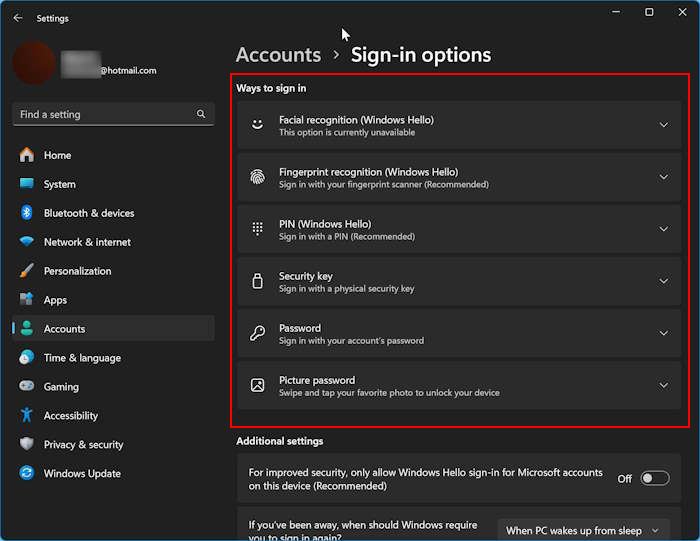Expand Facial recognition chevron
The image size is (700, 541).
[x=664, y=125]
